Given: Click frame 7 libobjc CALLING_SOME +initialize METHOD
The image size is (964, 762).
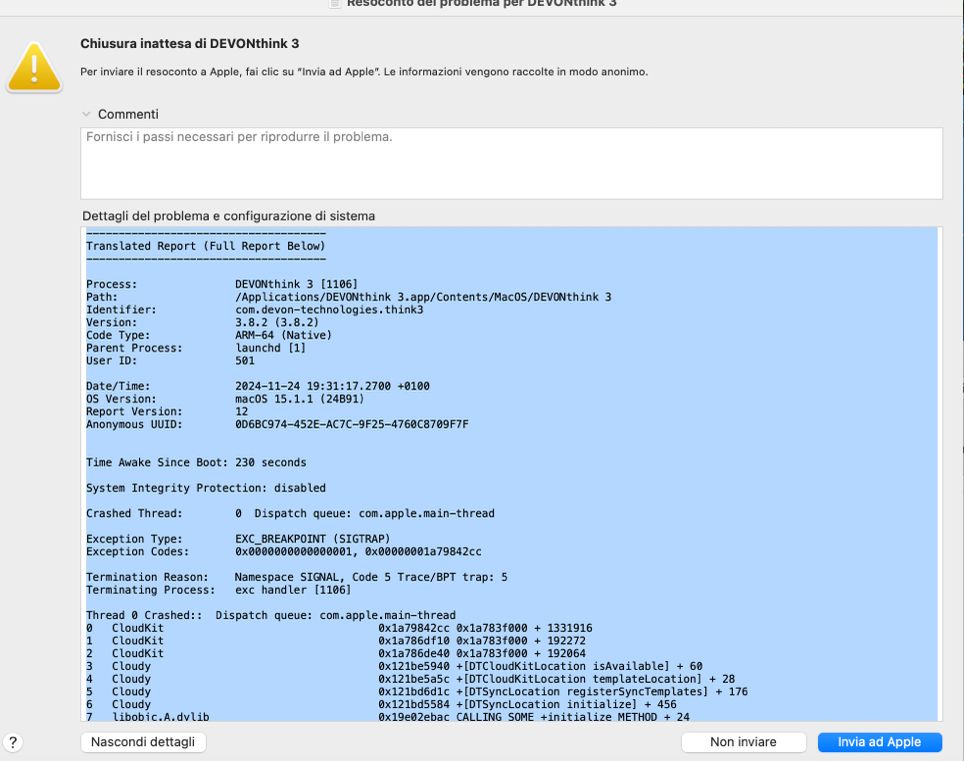Looking at the screenshot, I should (x=387, y=716).
